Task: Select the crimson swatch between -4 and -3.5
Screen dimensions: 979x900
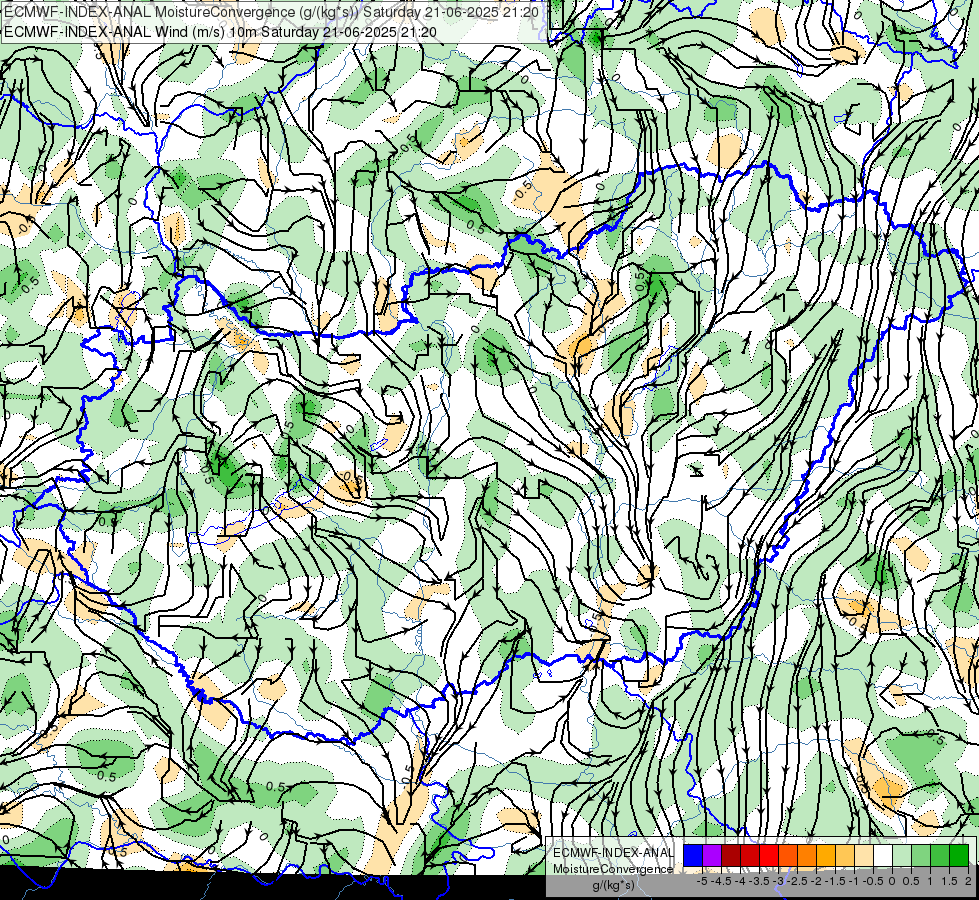Action: pos(750,855)
